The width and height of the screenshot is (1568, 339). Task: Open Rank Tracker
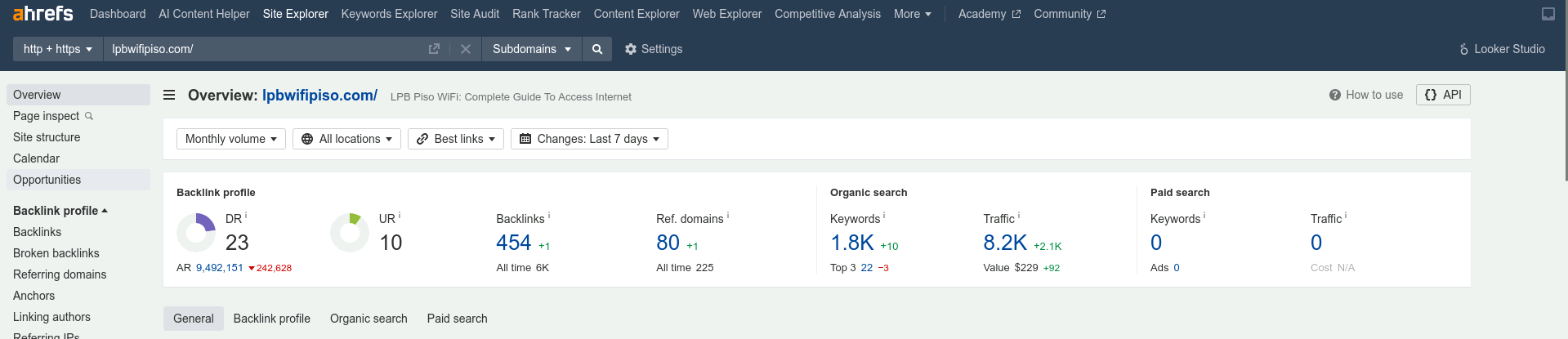click(x=547, y=14)
